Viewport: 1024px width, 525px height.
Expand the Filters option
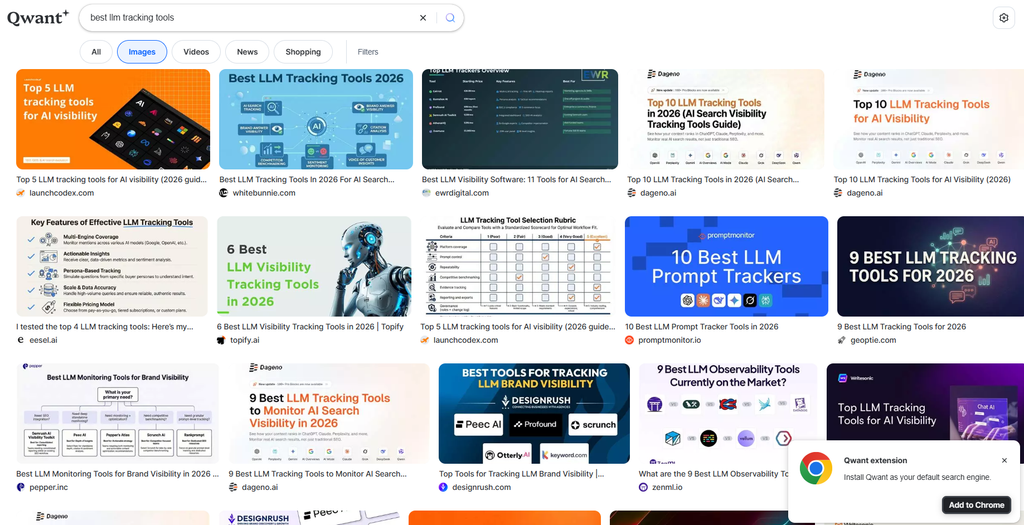click(368, 52)
